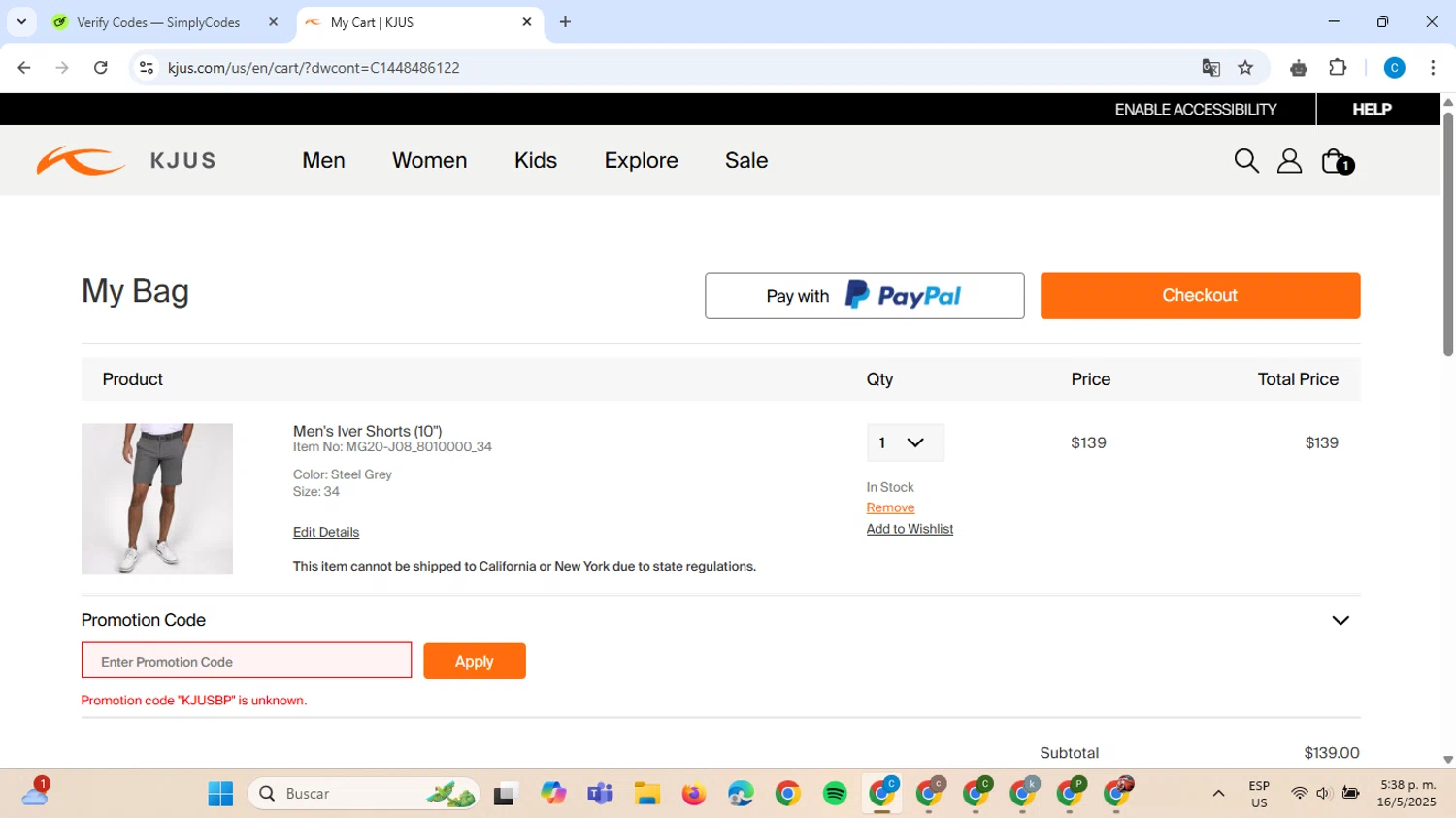Open the translate page icon

click(1210, 68)
